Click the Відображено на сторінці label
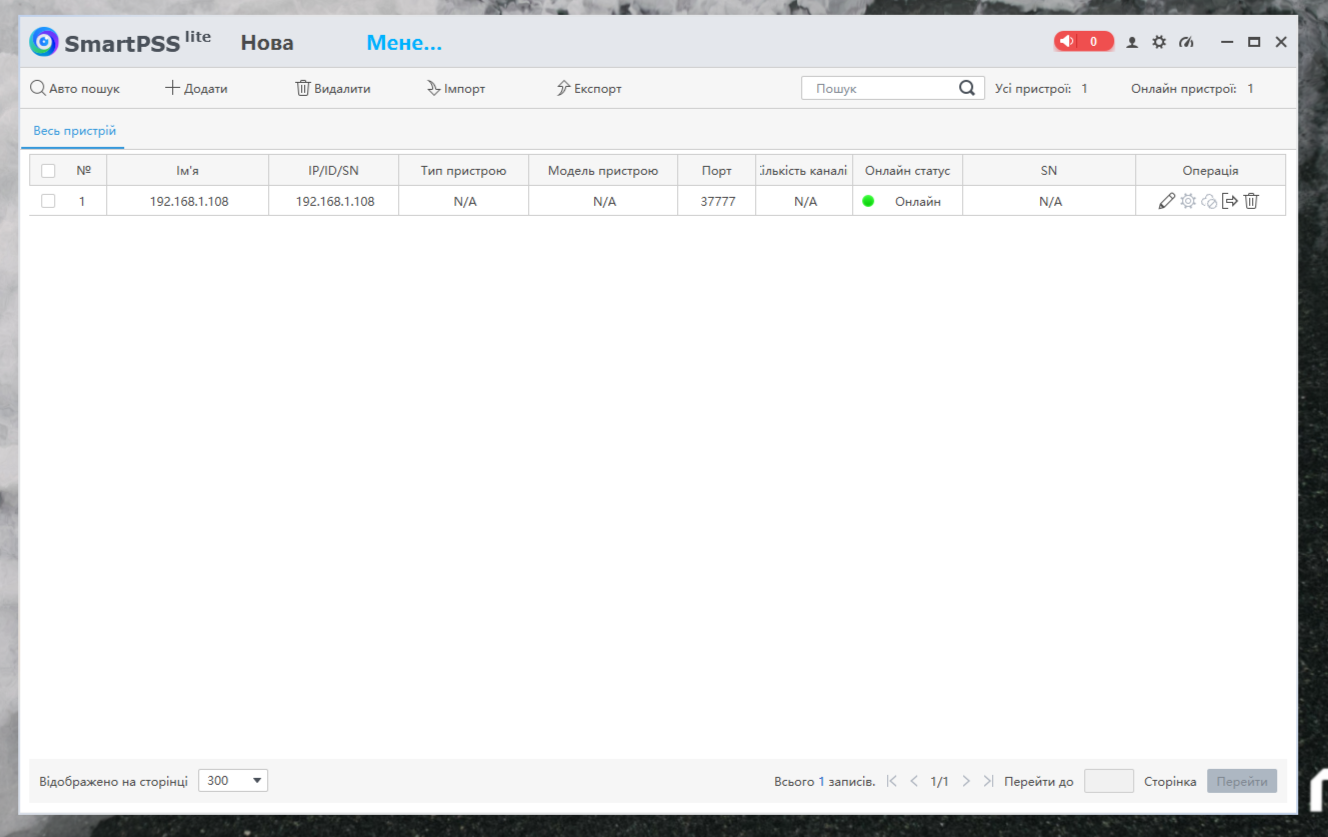This screenshot has height=837, width=1328. point(113,781)
